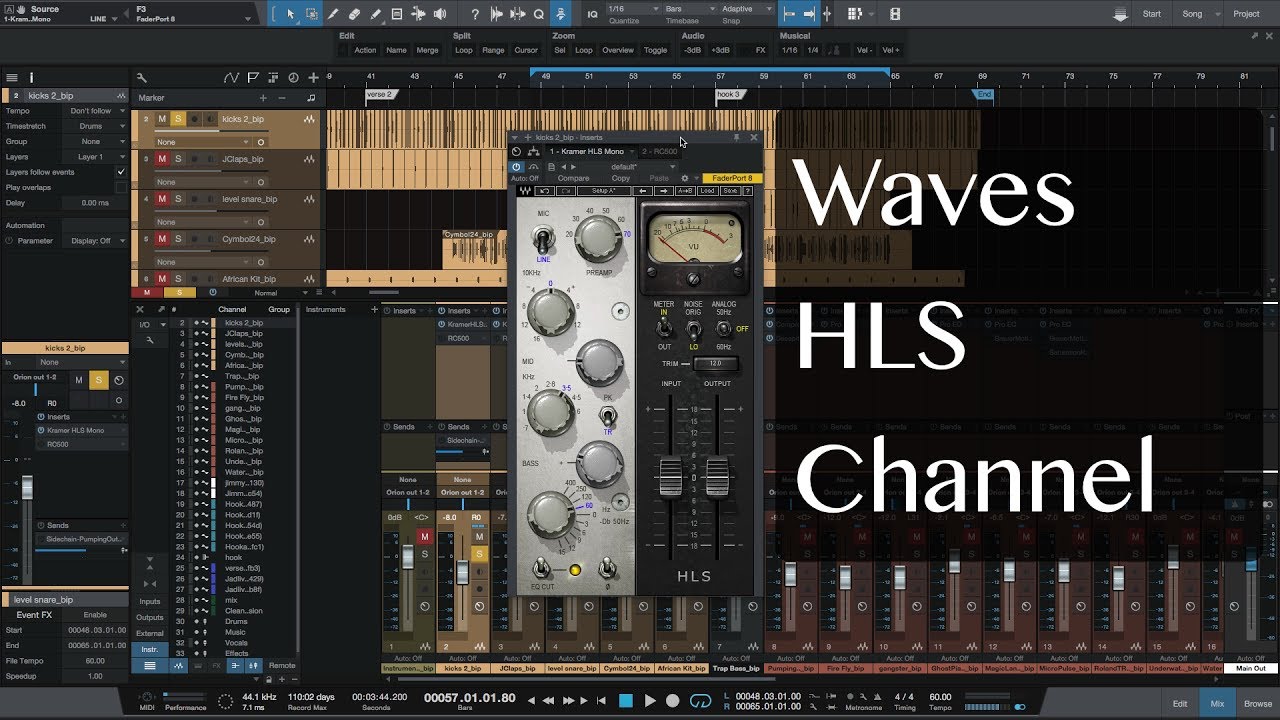Click the Q quantize icon in toolbar

pyautogui.click(x=539, y=14)
